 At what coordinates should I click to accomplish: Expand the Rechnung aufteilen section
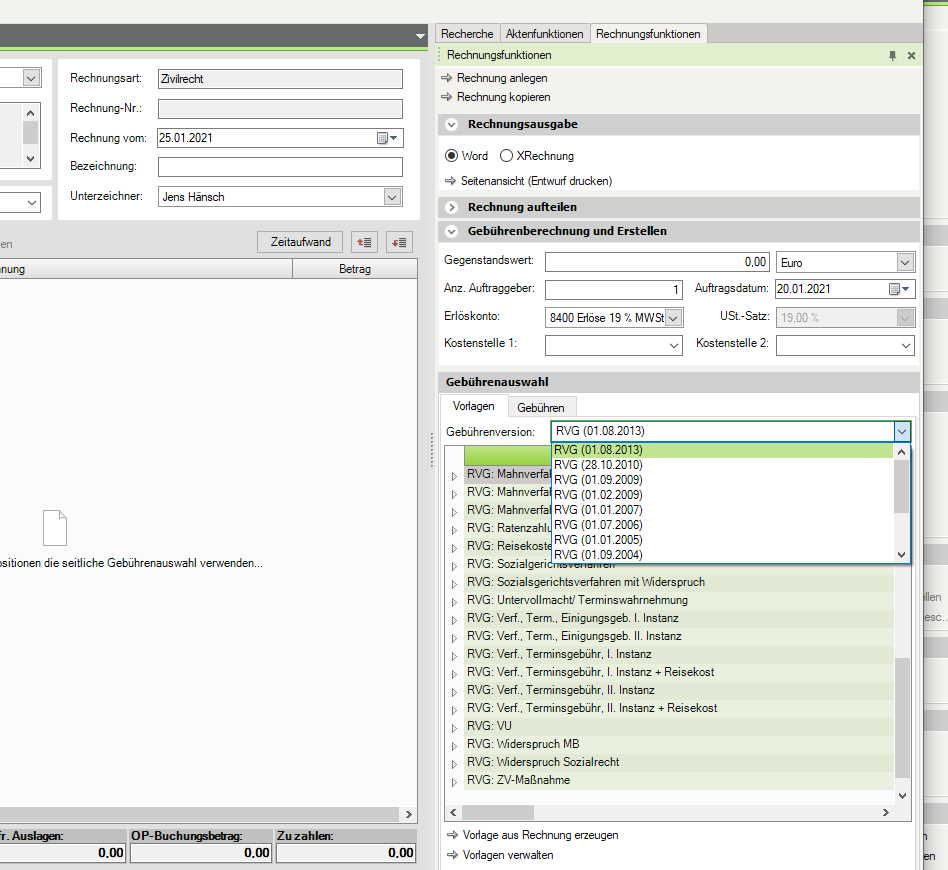(452, 207)
